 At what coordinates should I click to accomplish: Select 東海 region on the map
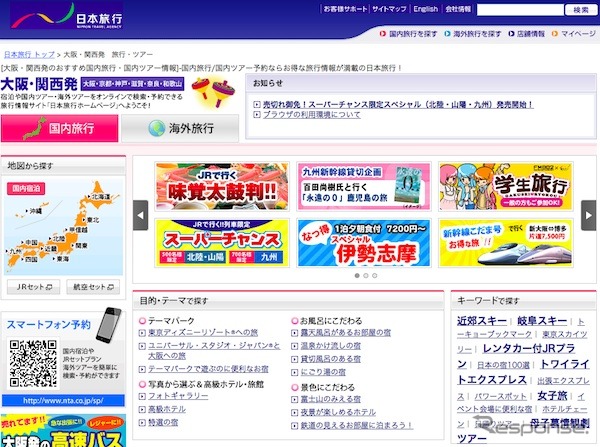point(63,259)
